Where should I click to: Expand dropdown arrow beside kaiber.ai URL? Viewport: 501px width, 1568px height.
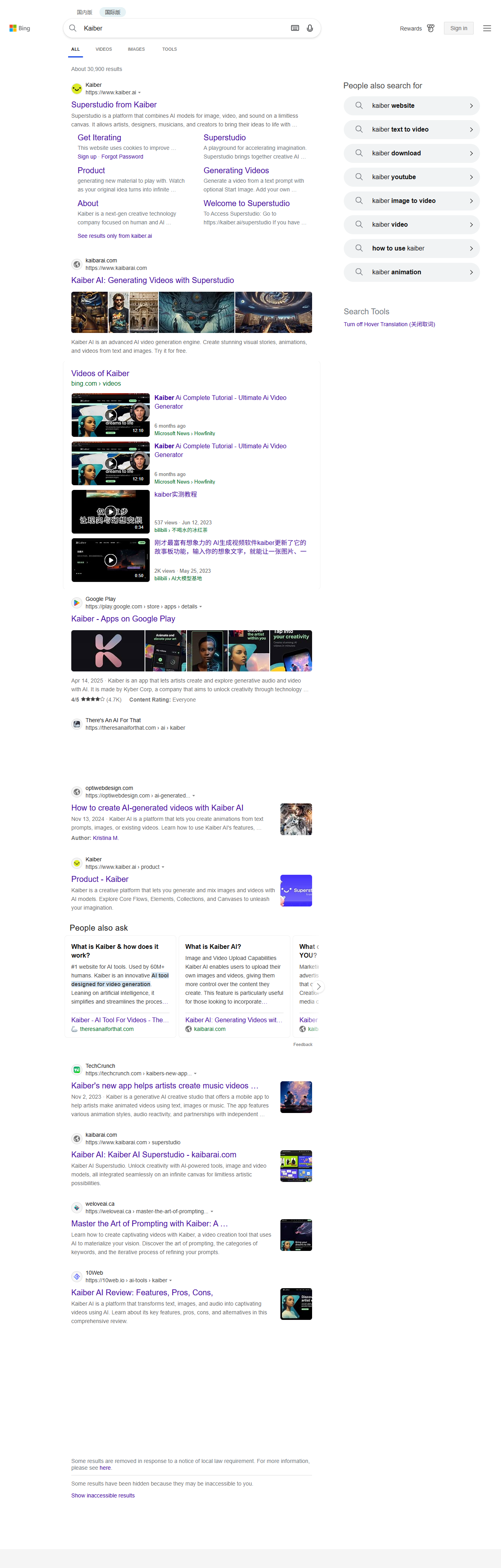[140, 93]
